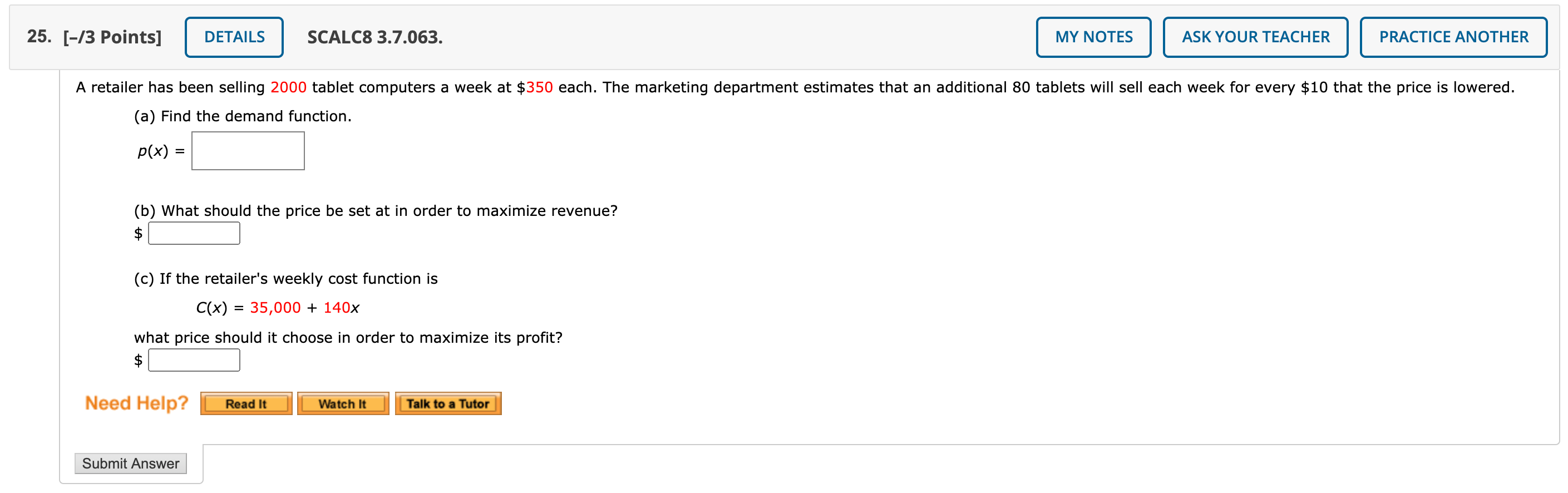
Task: Click the part (a) demand function prompt
Action: (x=243, y=116)
